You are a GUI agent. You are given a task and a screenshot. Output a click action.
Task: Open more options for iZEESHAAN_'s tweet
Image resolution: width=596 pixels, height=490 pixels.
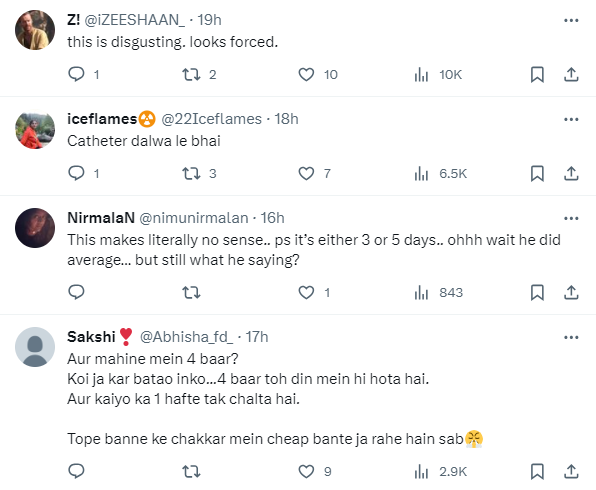pos(571,21)
